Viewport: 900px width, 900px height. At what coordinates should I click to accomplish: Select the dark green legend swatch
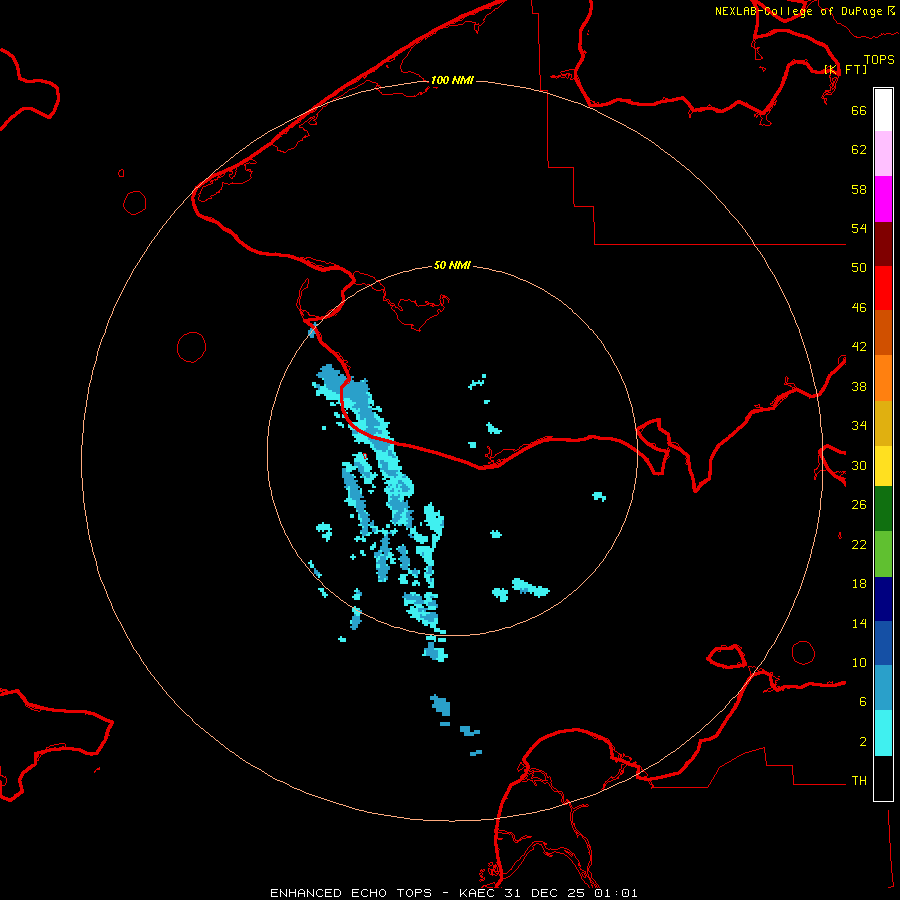[x=883, y=509]
